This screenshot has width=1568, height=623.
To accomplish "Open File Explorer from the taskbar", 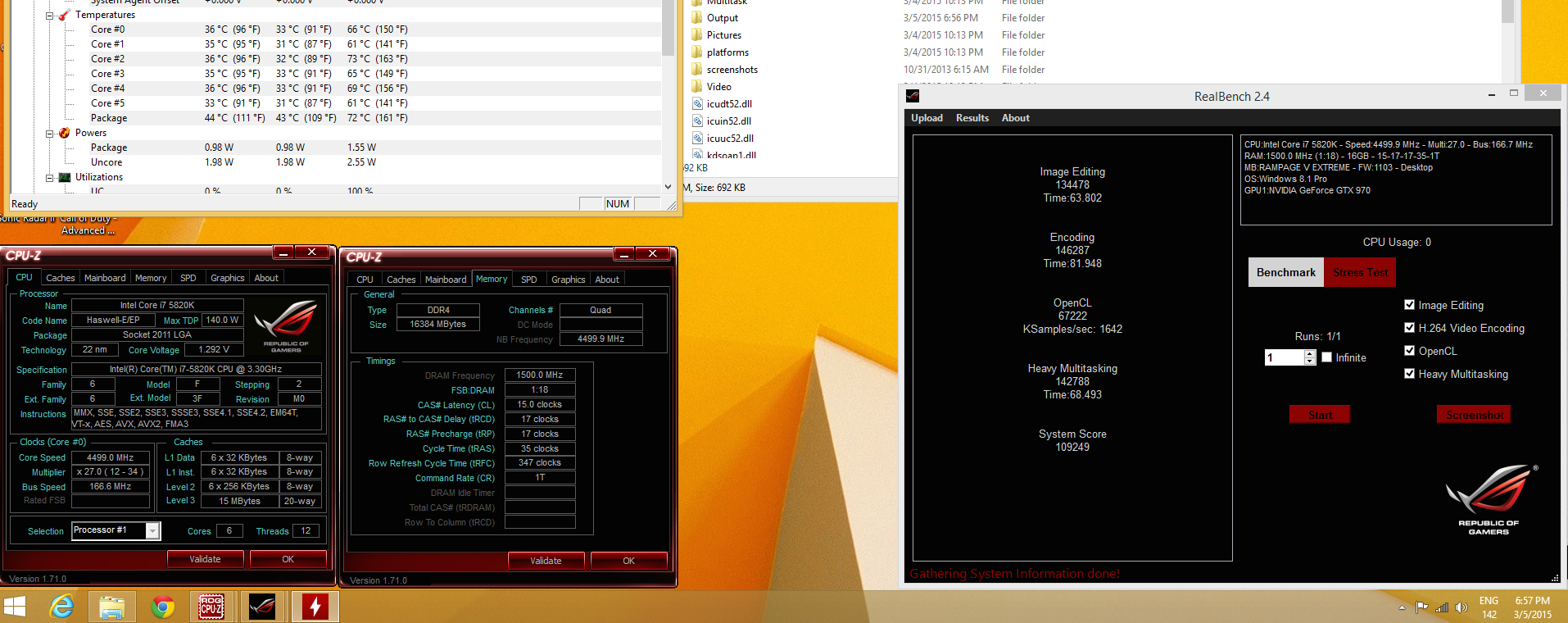I will pyautogui.click(x=111, y=607).
